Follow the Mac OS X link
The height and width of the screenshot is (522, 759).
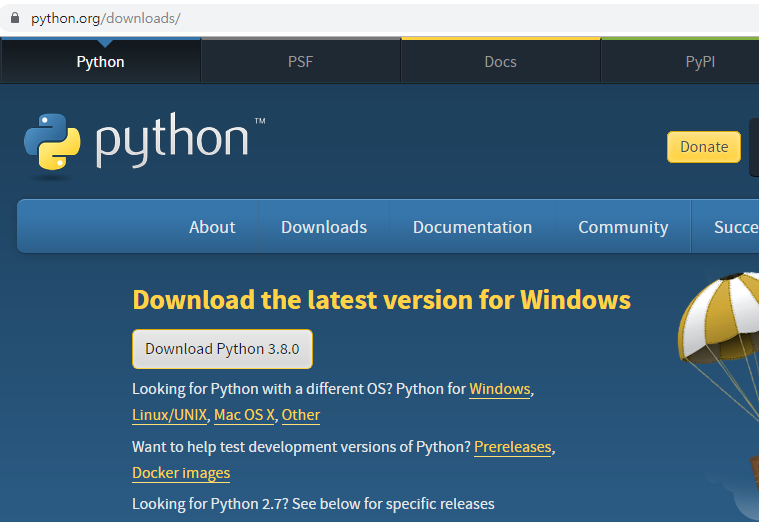pos(244,415)
